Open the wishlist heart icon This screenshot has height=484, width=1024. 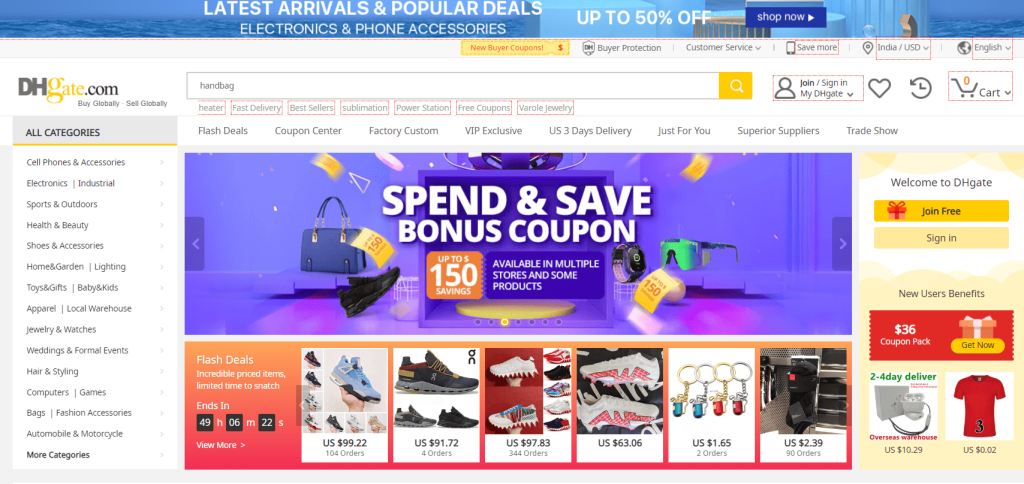880,88
